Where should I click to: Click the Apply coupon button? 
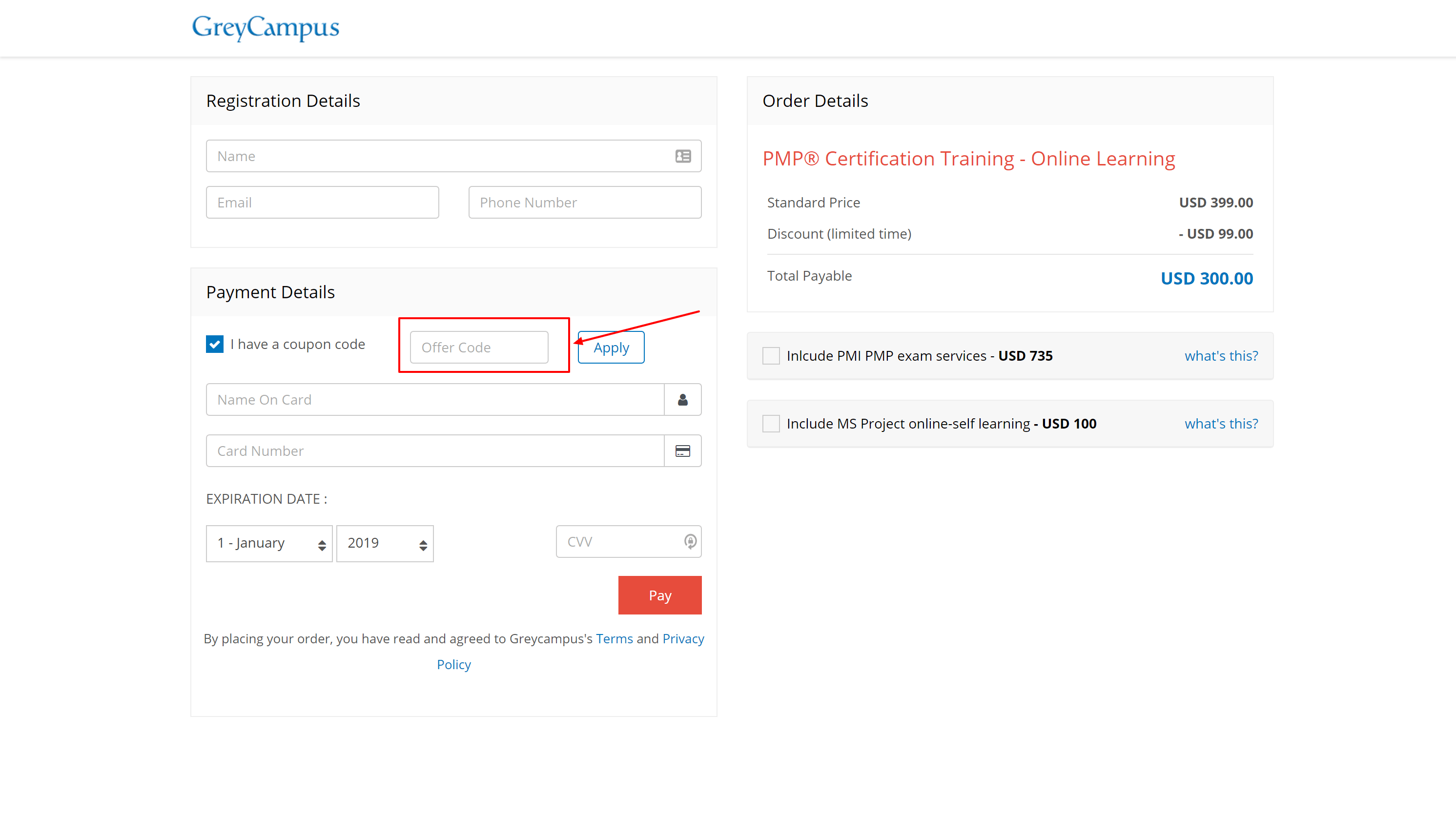coord(611,348)
